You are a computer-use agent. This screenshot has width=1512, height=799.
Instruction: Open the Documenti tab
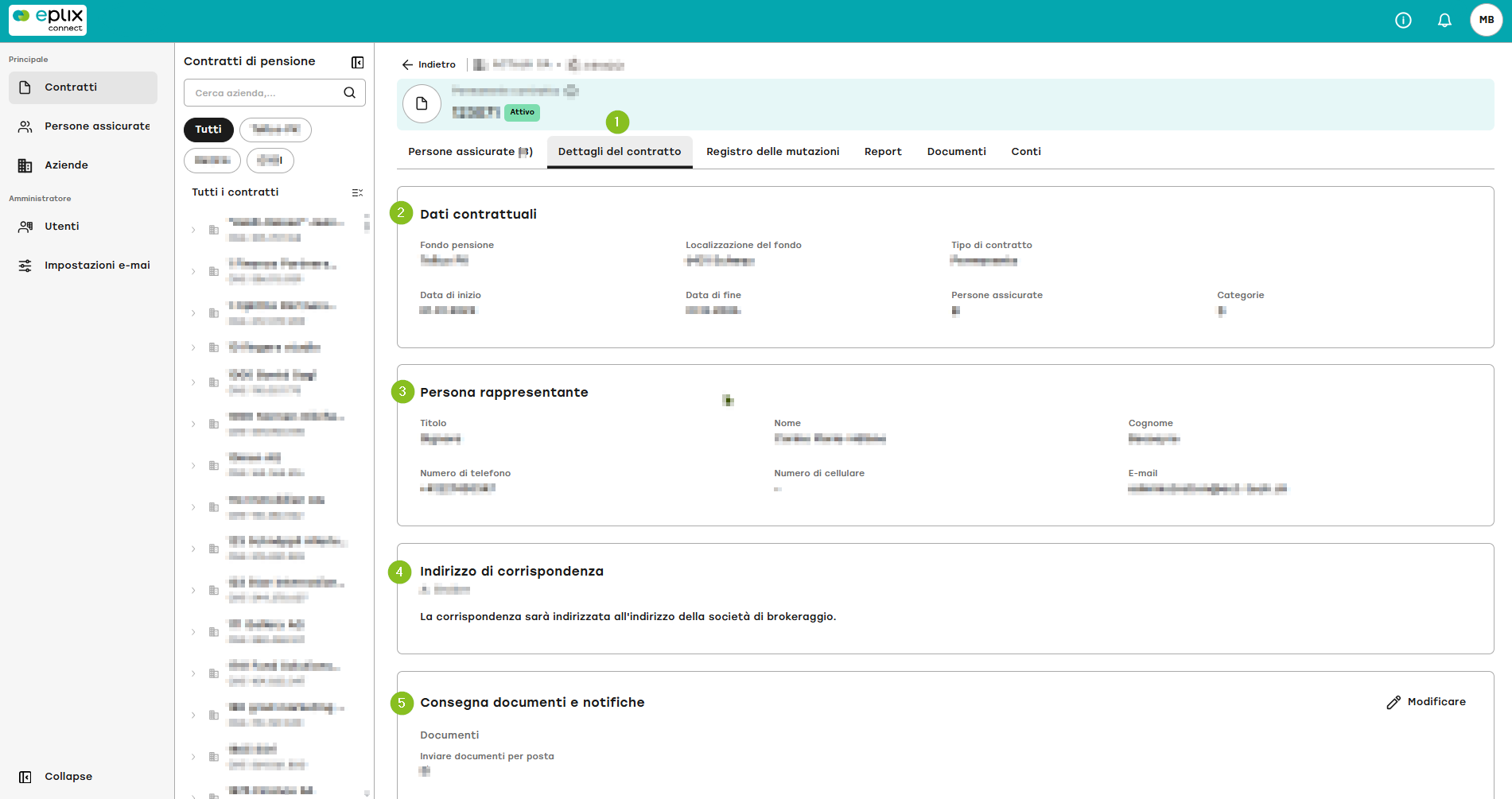(x=957, y=152)
